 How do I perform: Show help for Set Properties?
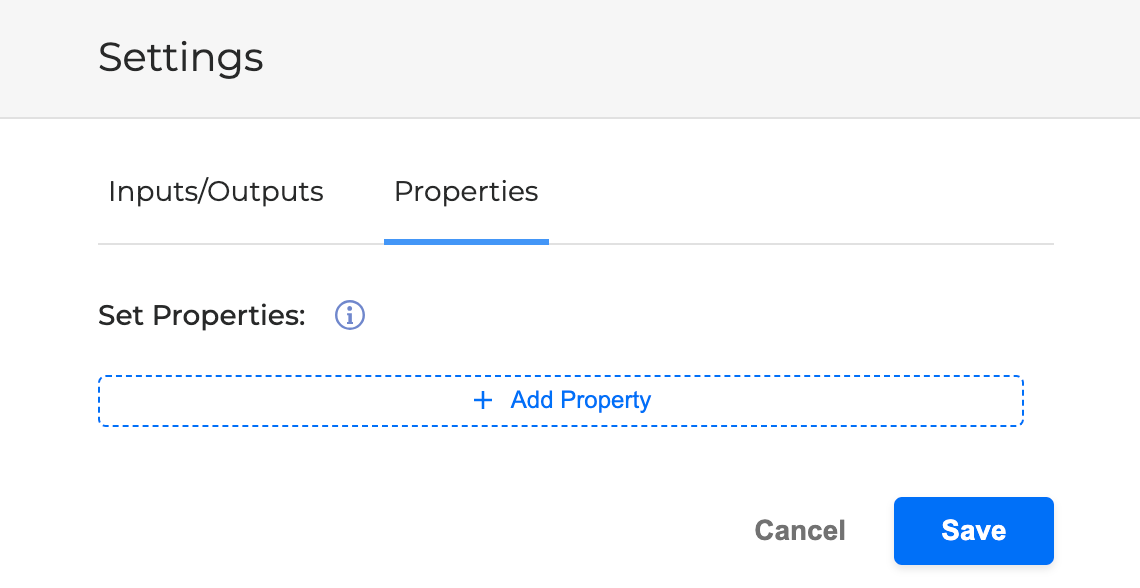coord(349,316)
